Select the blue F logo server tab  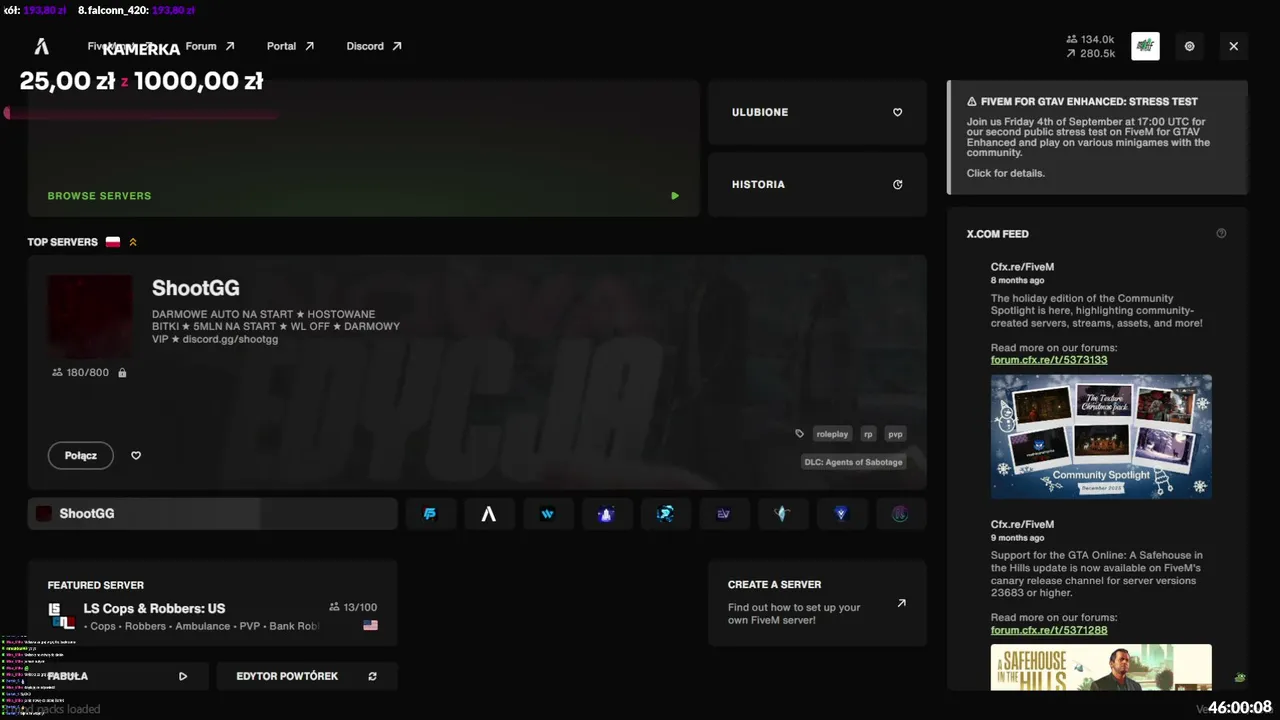tap(431, 514)
